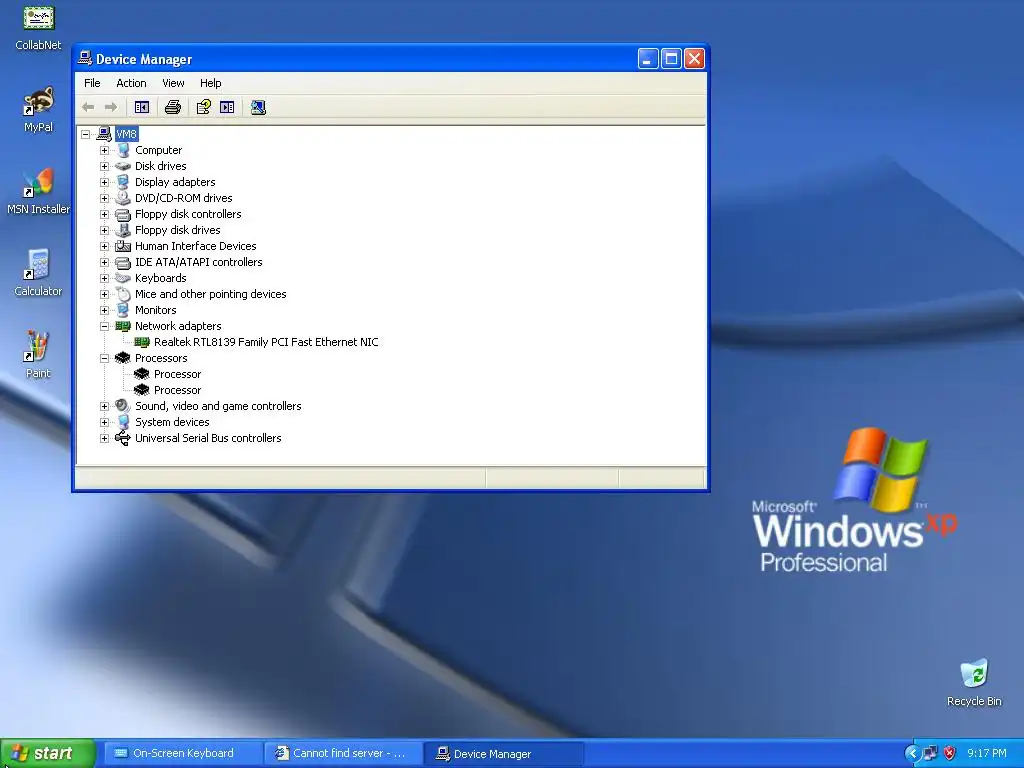1024x768 pixels.
Task: Toggle the Show/Hide Console Tree toolbar icon
Action: point(142,107)
